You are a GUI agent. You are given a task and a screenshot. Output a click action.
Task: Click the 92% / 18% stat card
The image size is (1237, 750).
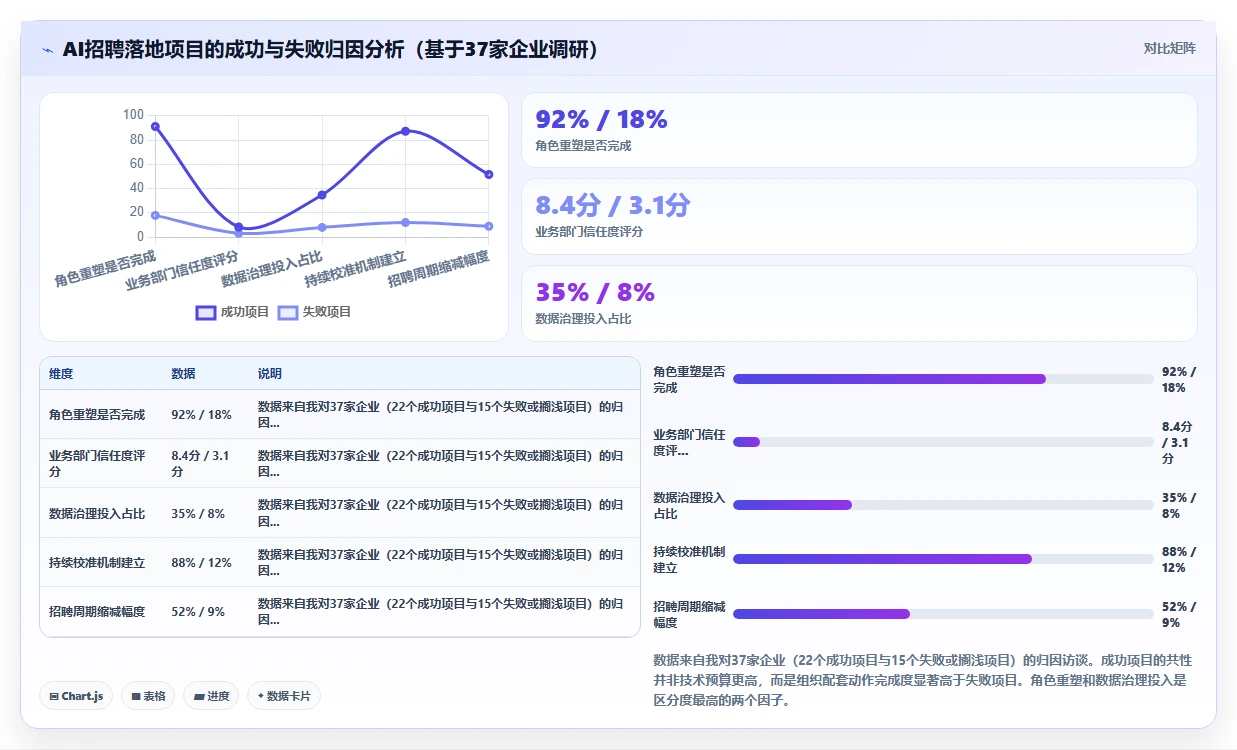click(859, 130)
